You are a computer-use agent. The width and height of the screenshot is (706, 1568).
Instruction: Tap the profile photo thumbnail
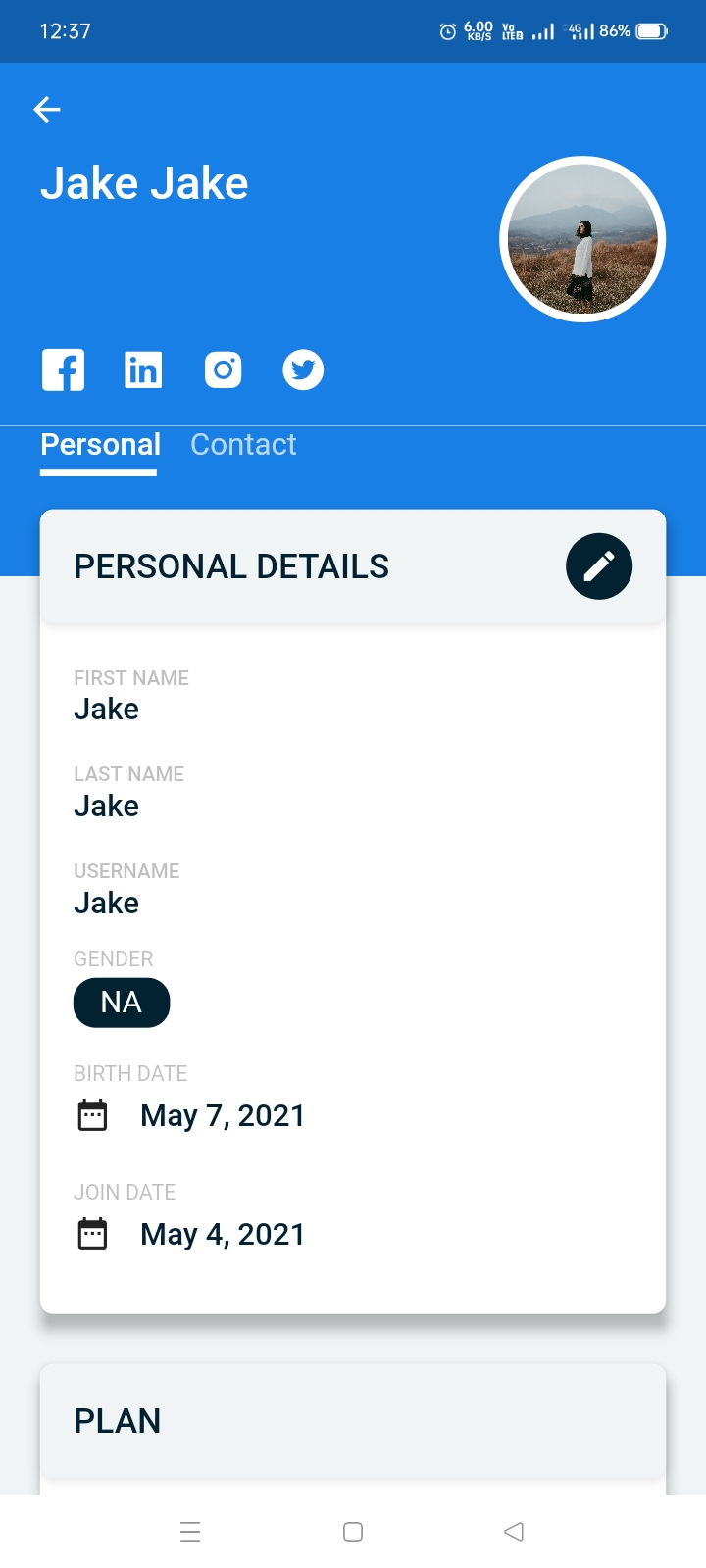pos(582,239)
